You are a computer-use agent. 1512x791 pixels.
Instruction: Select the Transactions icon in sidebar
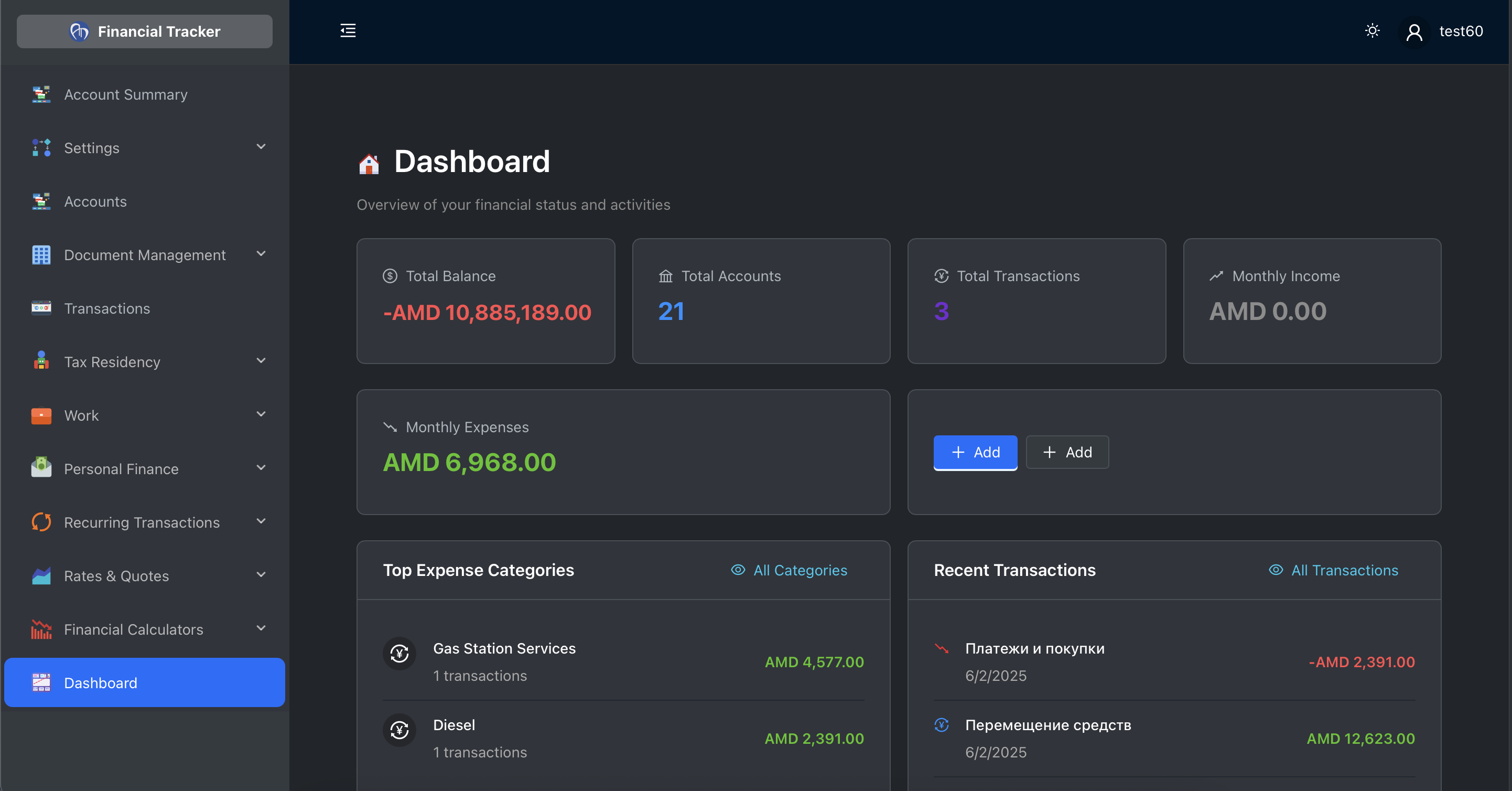[x=40, y=308]
